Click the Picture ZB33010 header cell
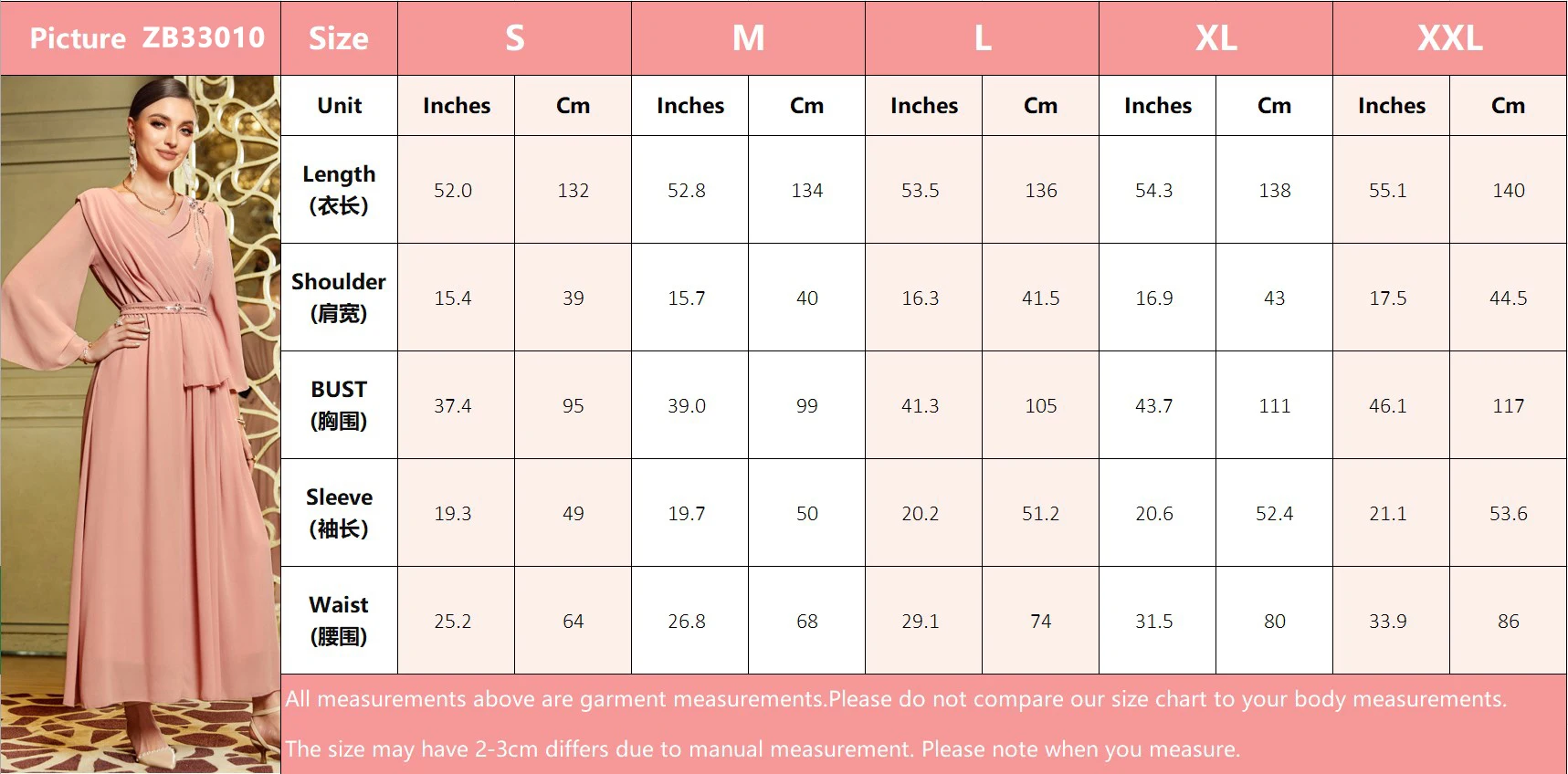The height and width of the screenshot is (774, 1568). pos(147,37)
